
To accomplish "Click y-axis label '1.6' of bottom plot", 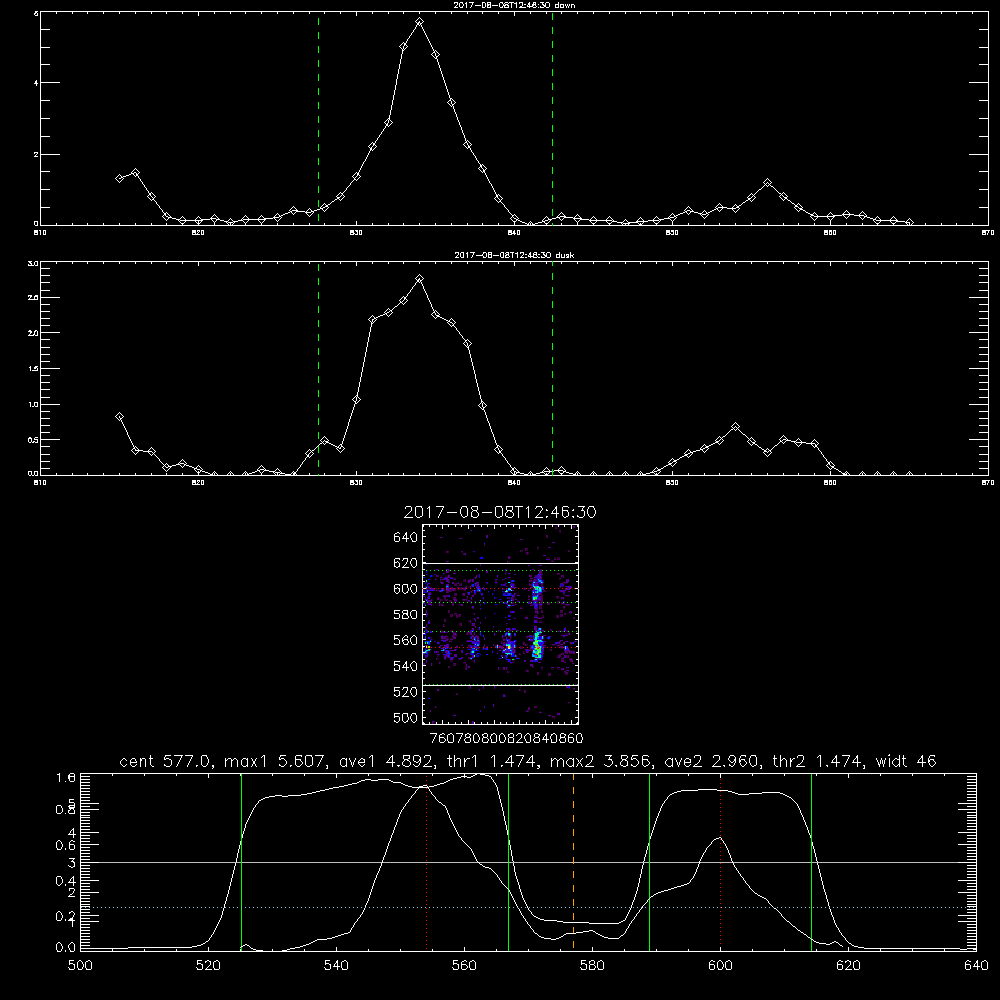I will pos(66,777).
